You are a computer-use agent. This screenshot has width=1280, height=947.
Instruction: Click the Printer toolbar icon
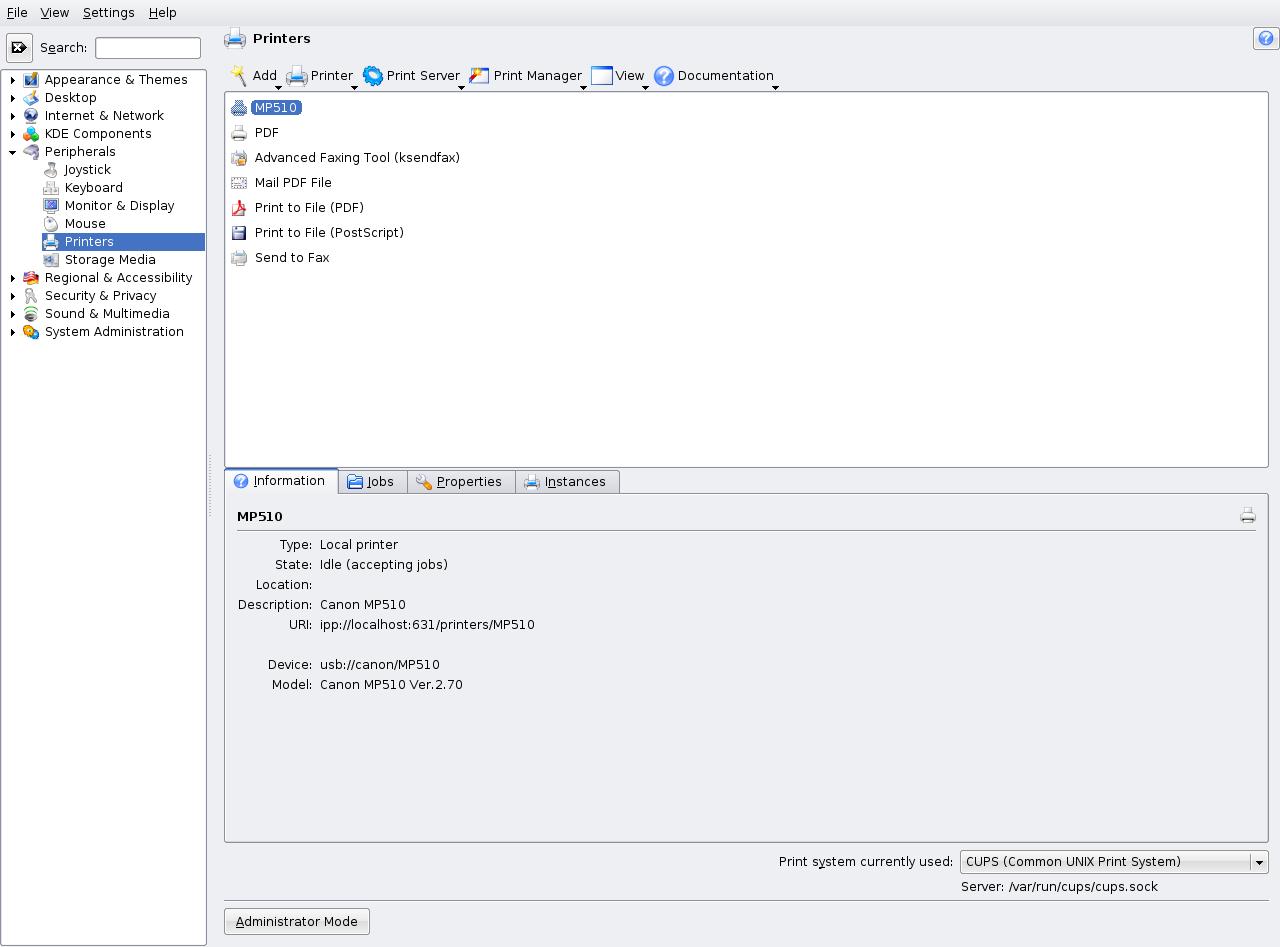(x=297, y=76)
